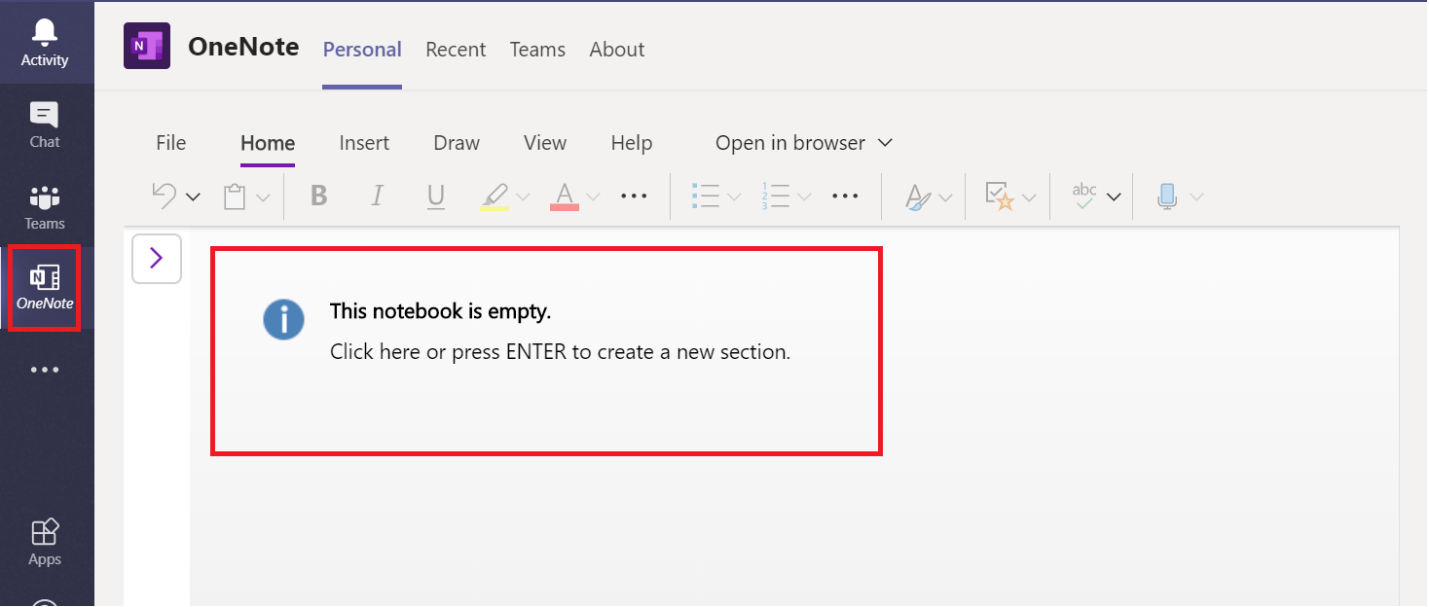
Task: Expand the Styles dropdown arrow
Action: 946,197
